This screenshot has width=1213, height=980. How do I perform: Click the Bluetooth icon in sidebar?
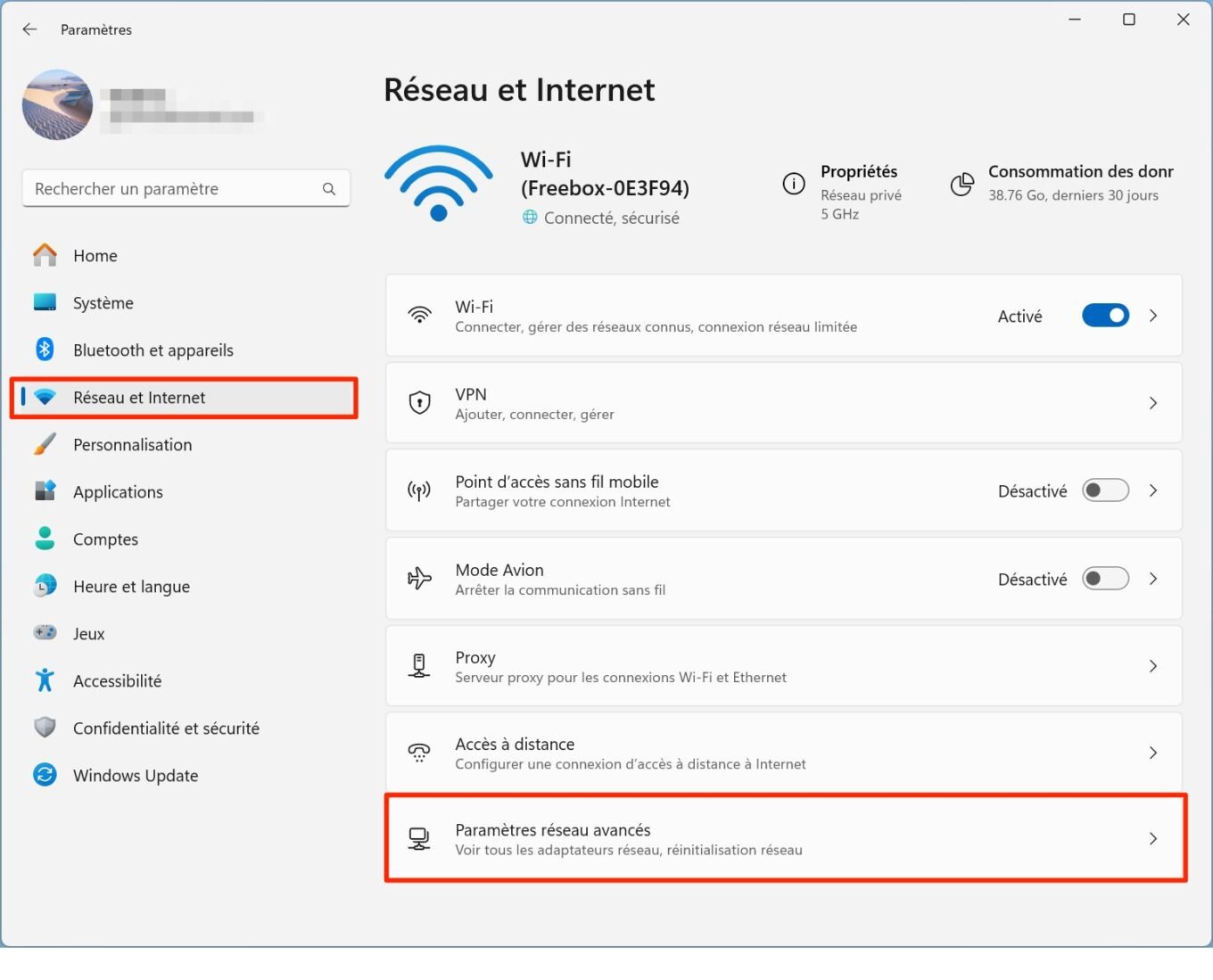pyautogui.click(x=45, y=350)
